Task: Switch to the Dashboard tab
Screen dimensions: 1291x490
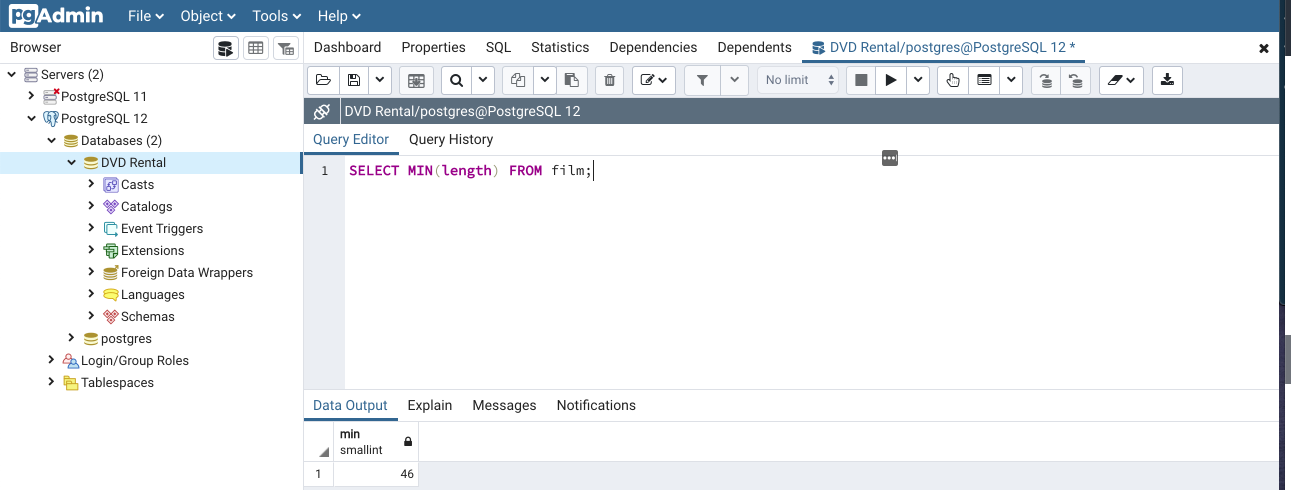Action: pos(347,47)
